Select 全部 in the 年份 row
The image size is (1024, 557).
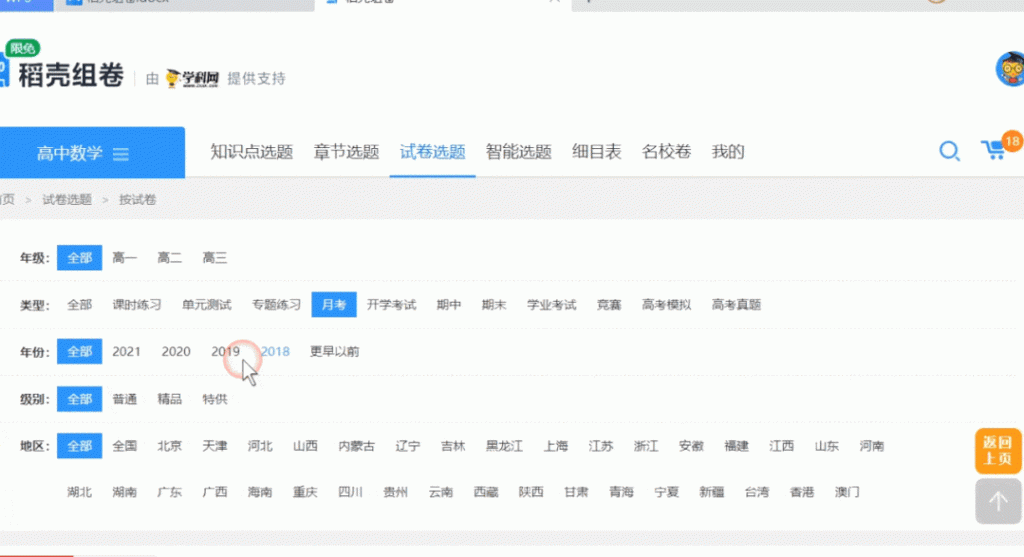[x=80, y=351]
